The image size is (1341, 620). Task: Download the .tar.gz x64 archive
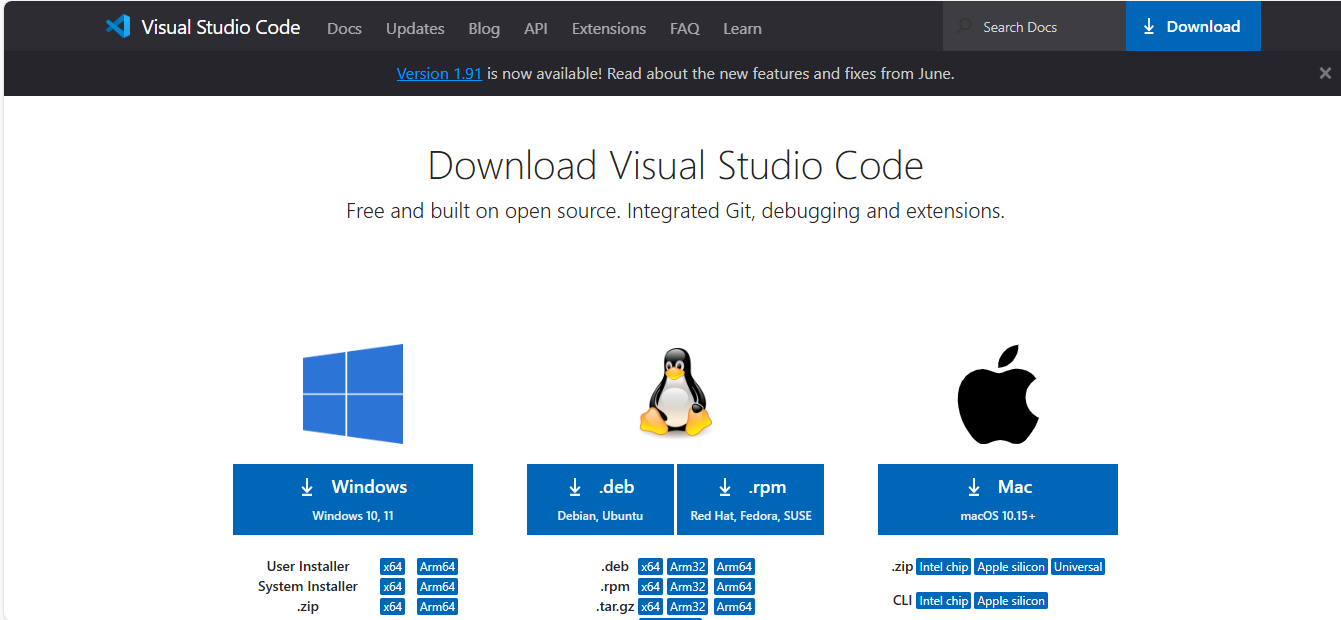click(651, 607)
